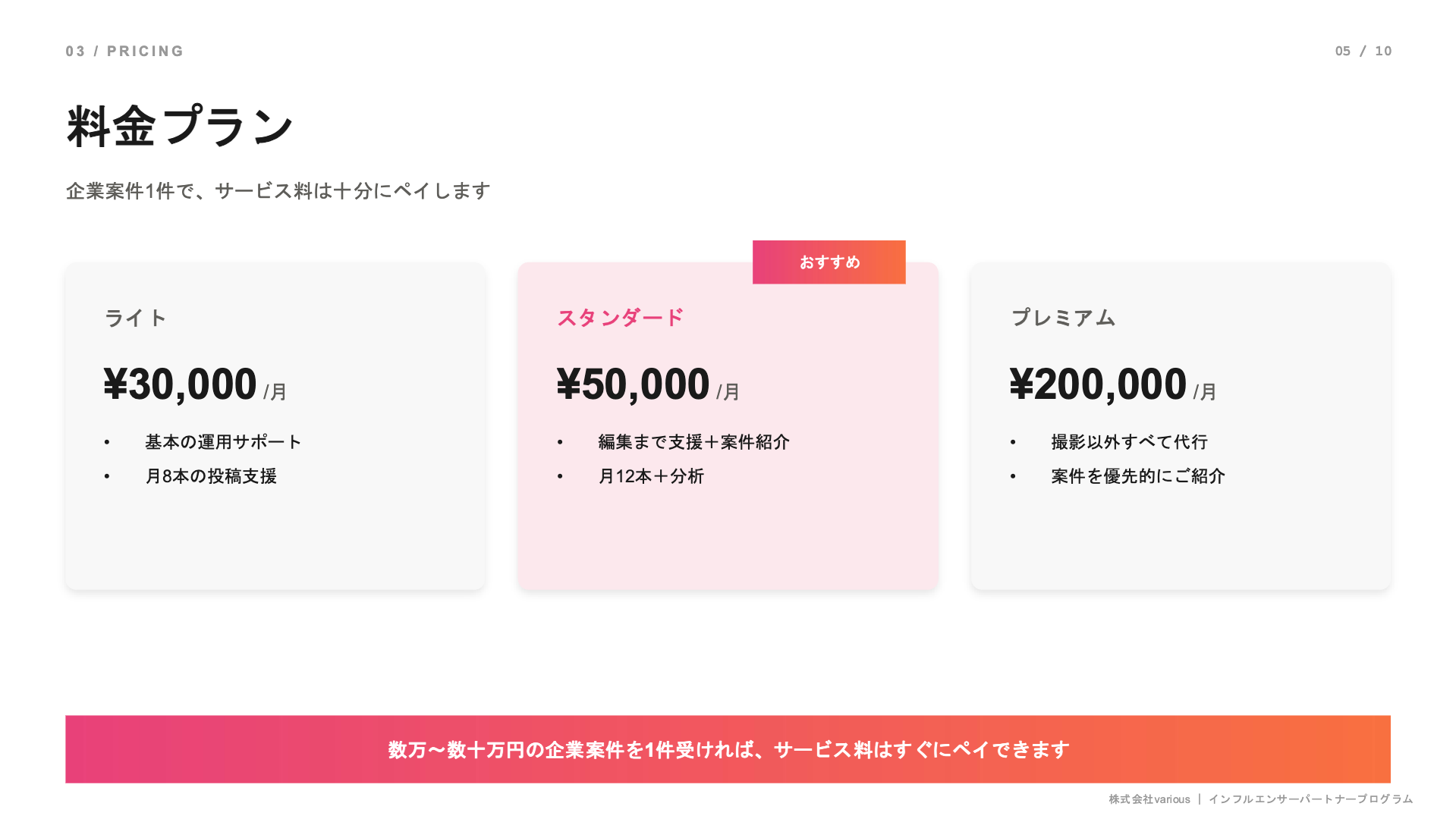The image size is (1456, 819).
Task: Click the ¥30,000 price text
Action: (181, 384)
